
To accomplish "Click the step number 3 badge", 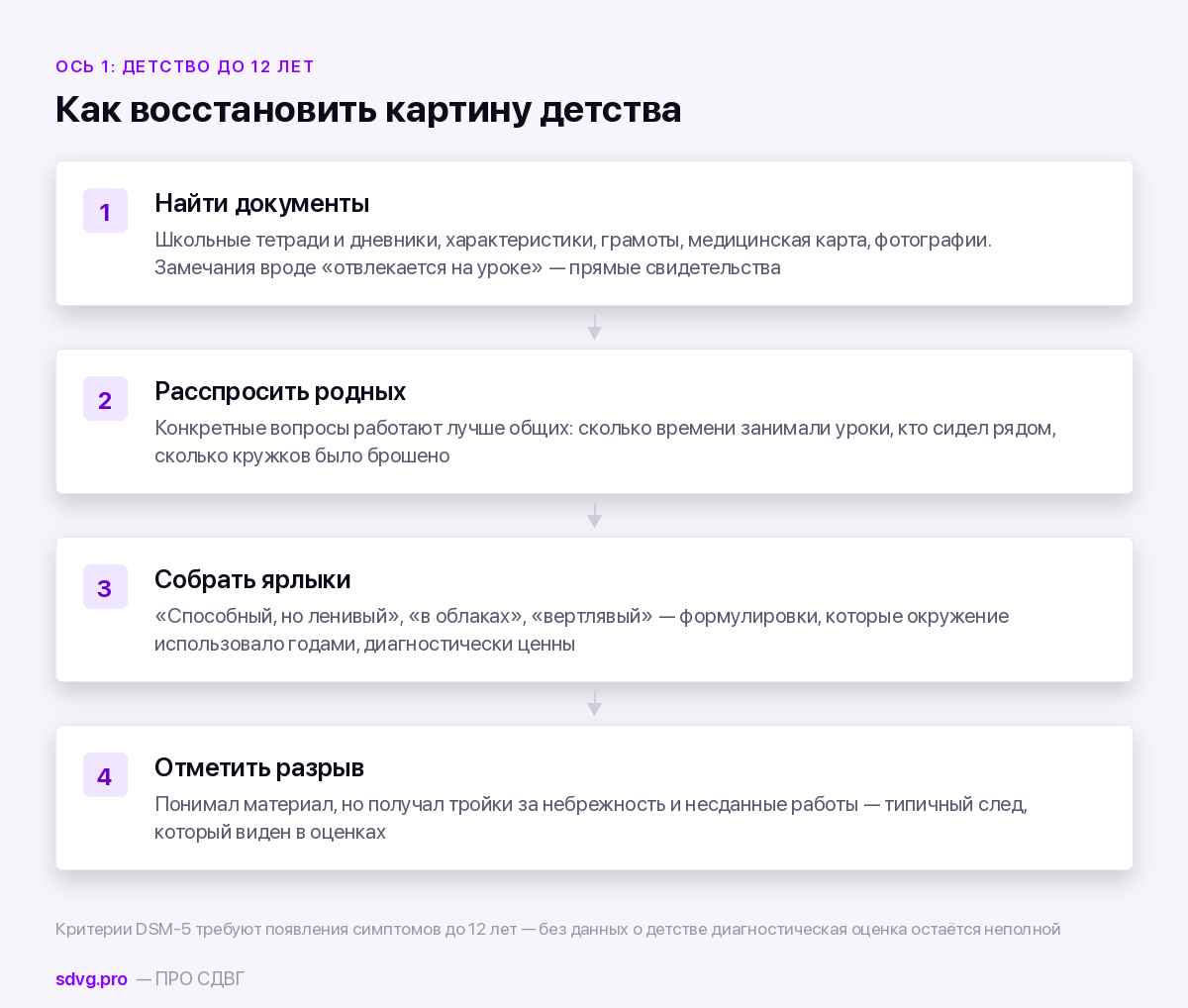I will click(x=105, y=587).
